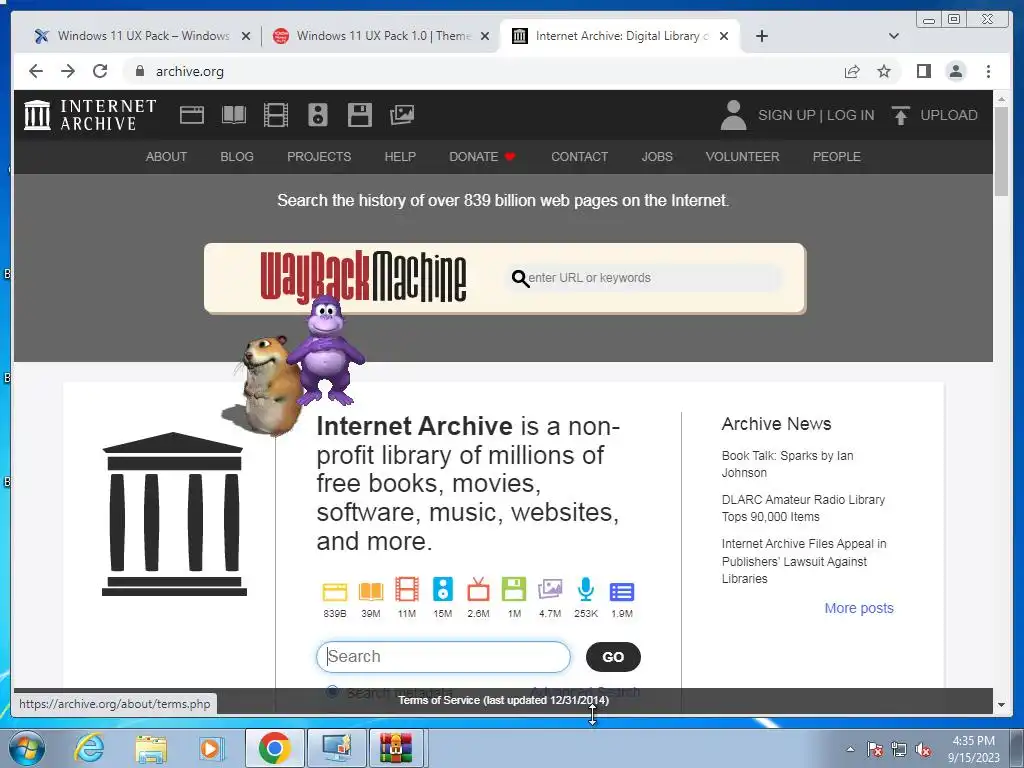Open software collection icon labeled 1M
Image resolution: width=1024 pixels, height=768 pixels.
[514, 589]
